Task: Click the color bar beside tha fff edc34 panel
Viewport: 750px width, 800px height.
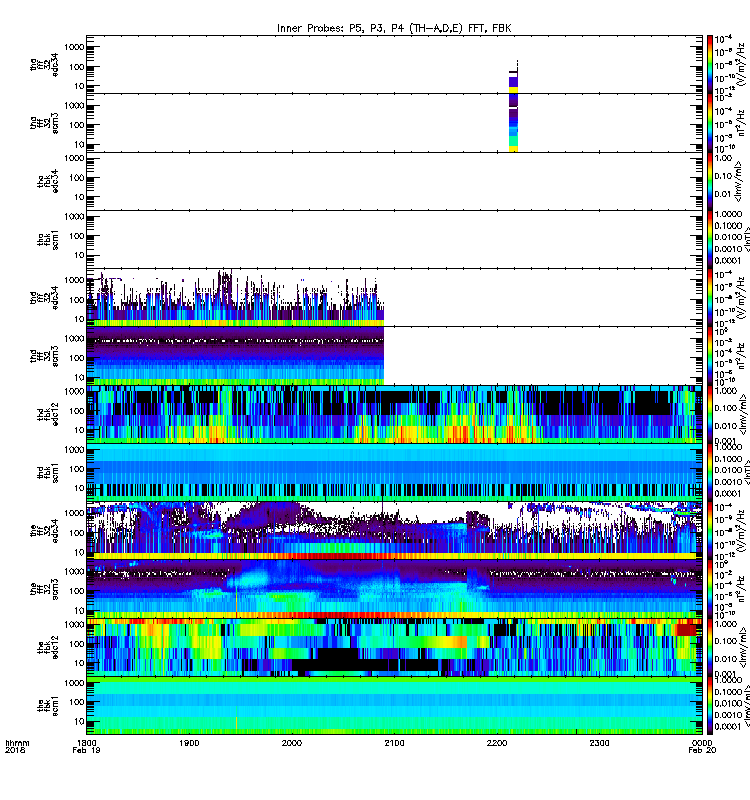Action: pos(709,64)
